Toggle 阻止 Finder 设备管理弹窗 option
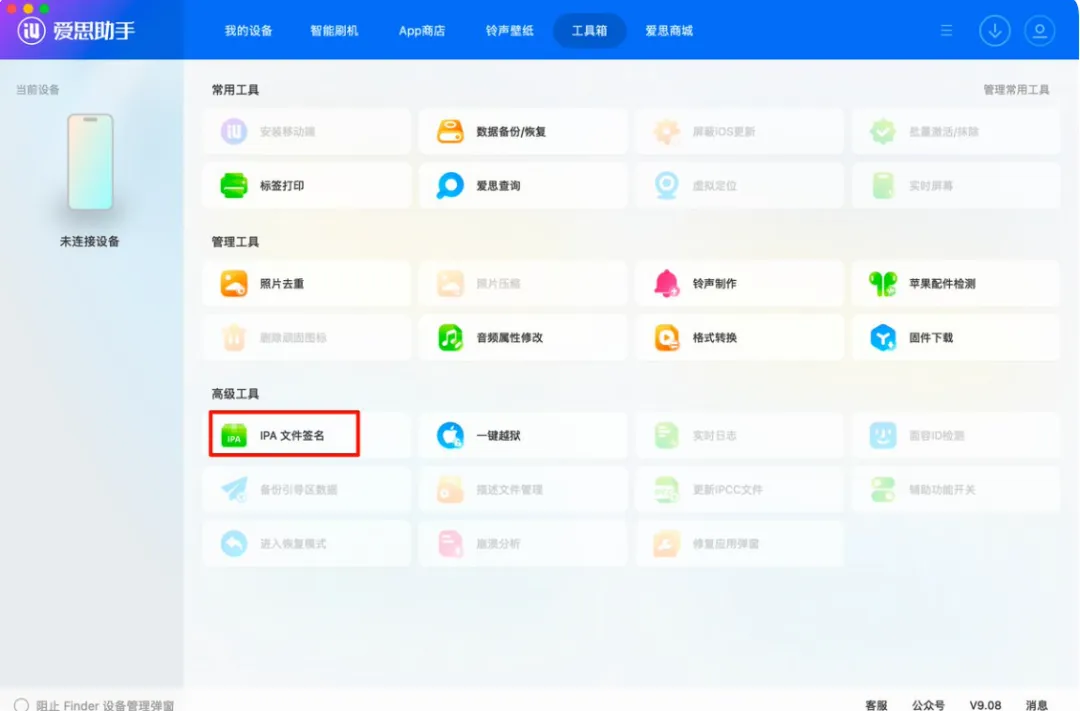1080x711 pixels. click(21, 705)
